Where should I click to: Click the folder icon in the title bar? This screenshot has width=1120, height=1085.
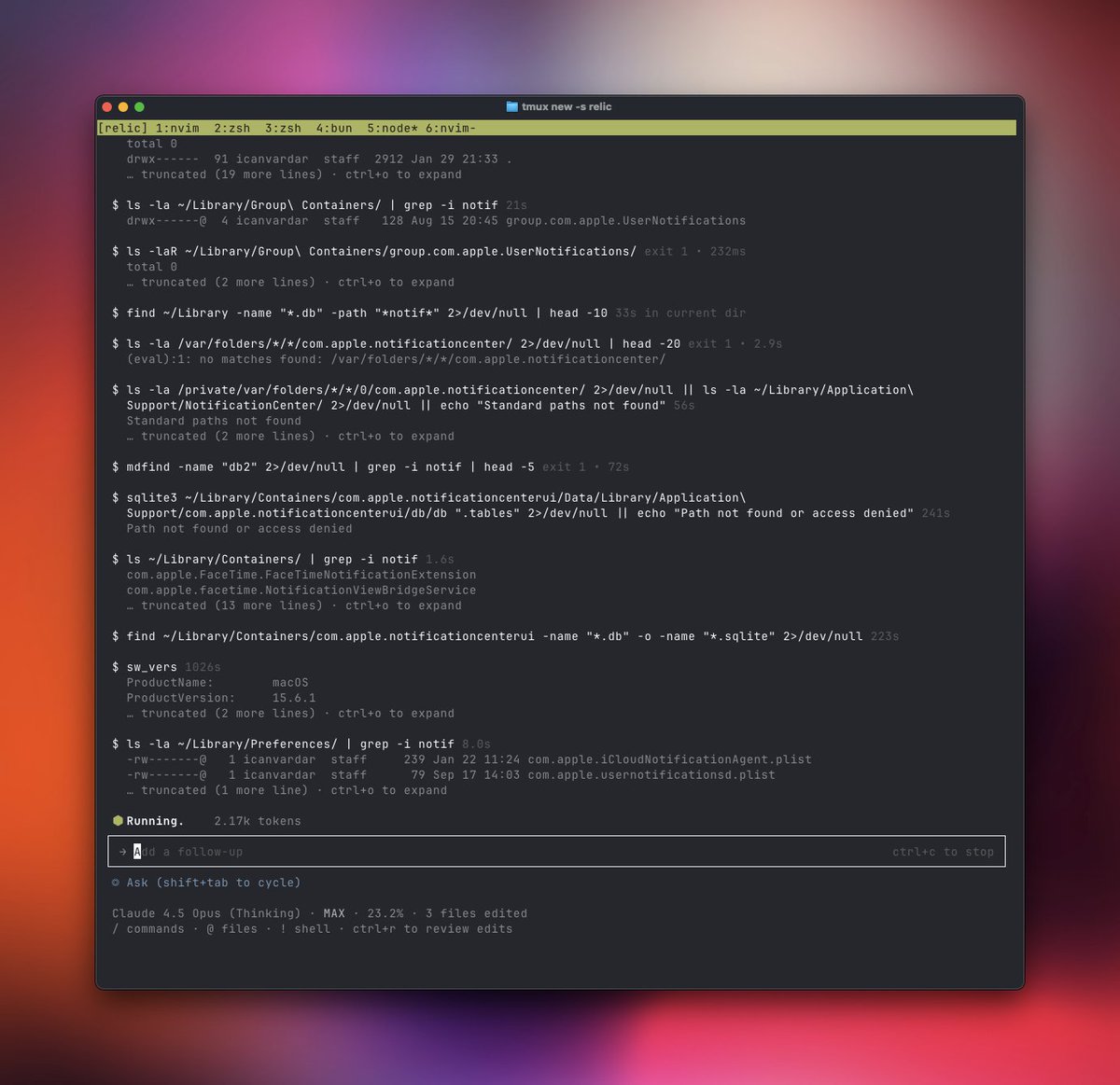tap(511, 106)
